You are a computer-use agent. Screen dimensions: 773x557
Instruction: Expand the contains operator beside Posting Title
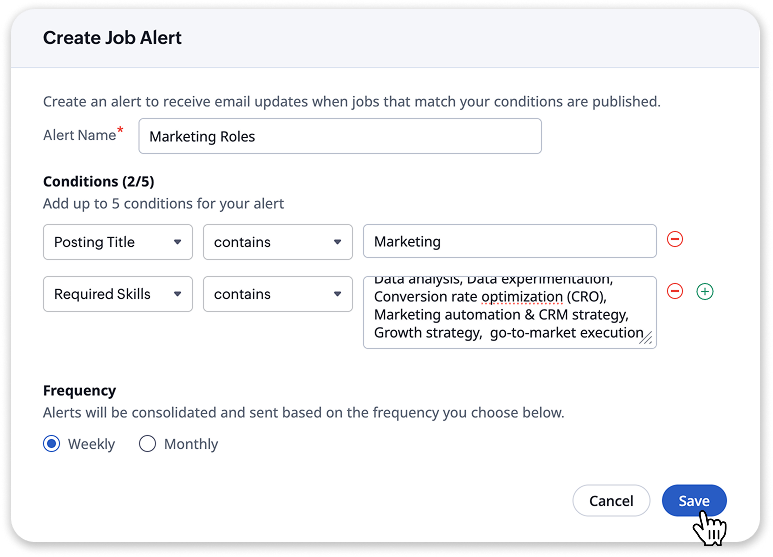278,242
